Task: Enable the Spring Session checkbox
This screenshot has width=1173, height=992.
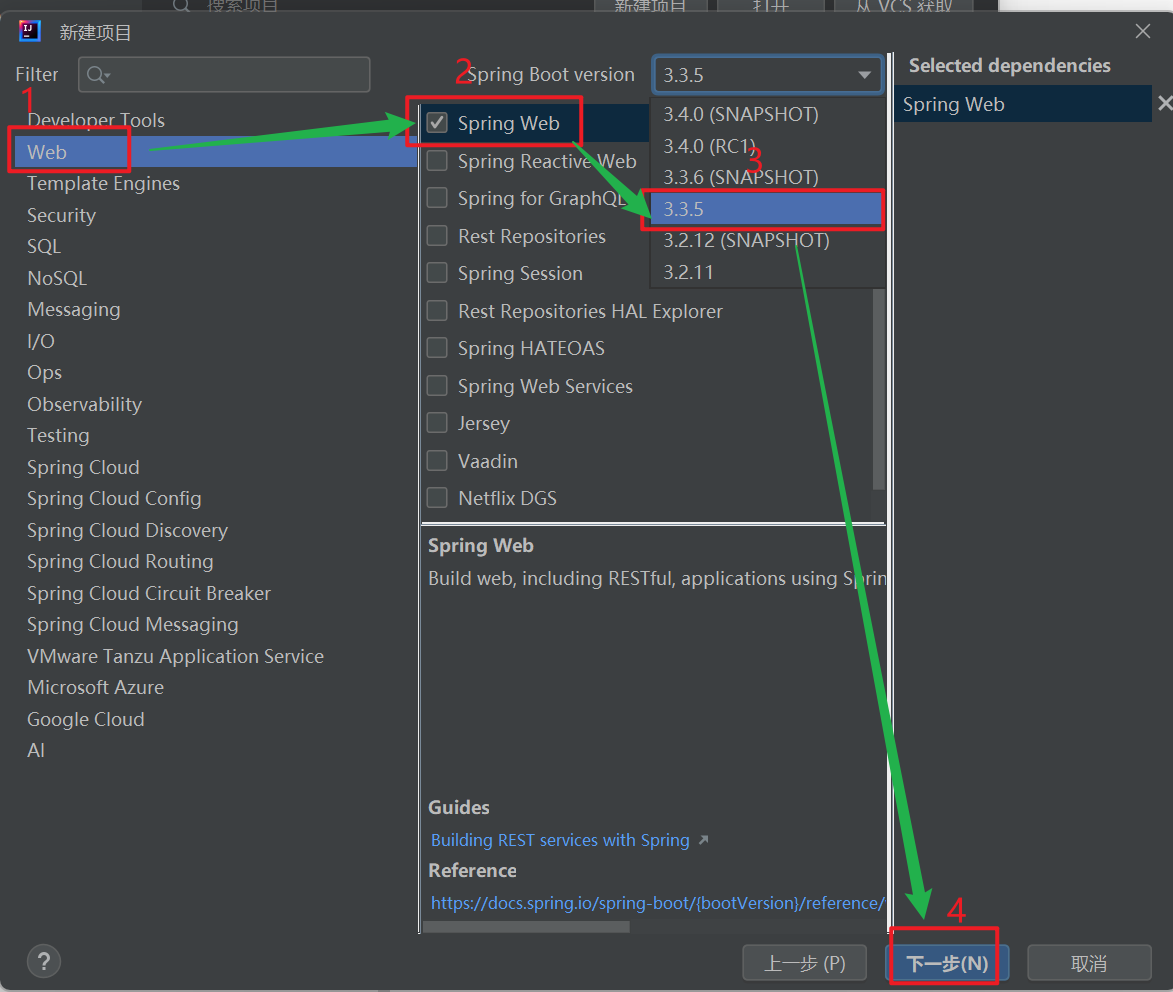Action: coord(437,273)
